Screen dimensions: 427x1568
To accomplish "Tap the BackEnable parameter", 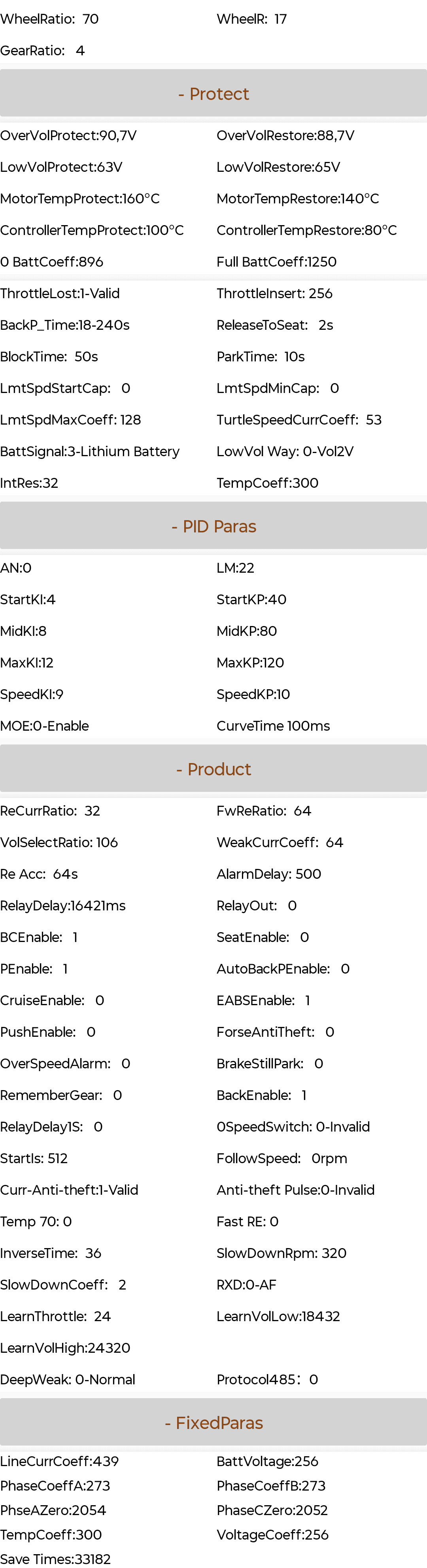I will click(261, 1096).
